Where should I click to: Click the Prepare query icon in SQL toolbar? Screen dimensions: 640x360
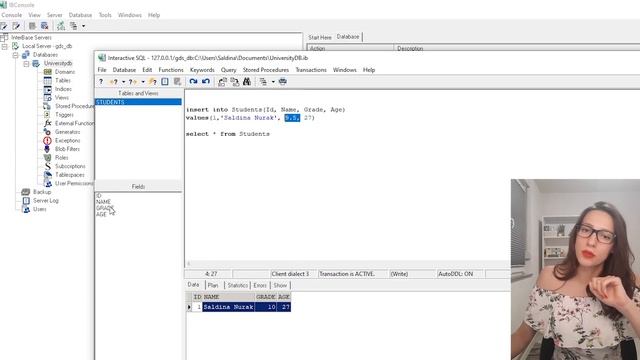tap(165, 82)
